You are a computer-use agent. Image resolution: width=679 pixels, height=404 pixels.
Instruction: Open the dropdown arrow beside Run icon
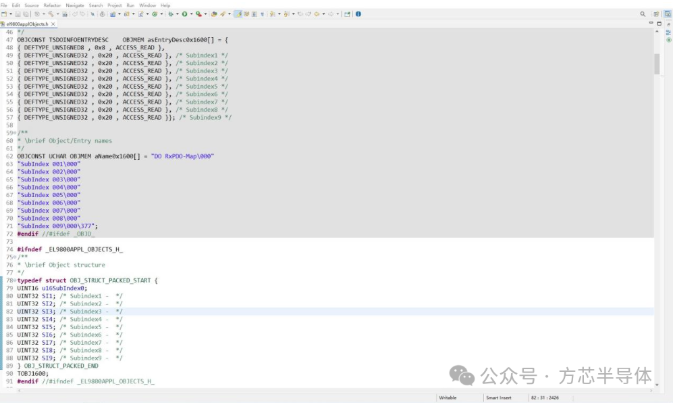[x=191, y=14]
